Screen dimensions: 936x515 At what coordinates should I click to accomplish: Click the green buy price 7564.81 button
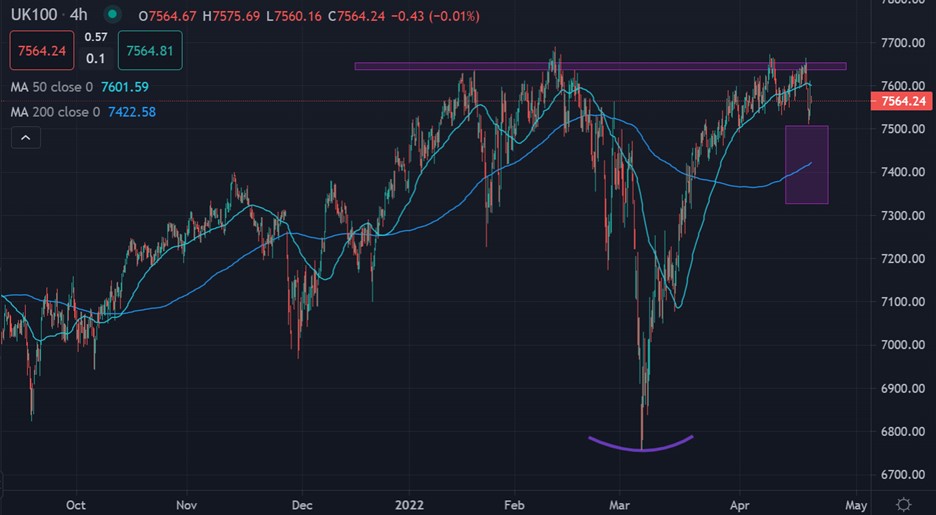(x=150, y=51)
